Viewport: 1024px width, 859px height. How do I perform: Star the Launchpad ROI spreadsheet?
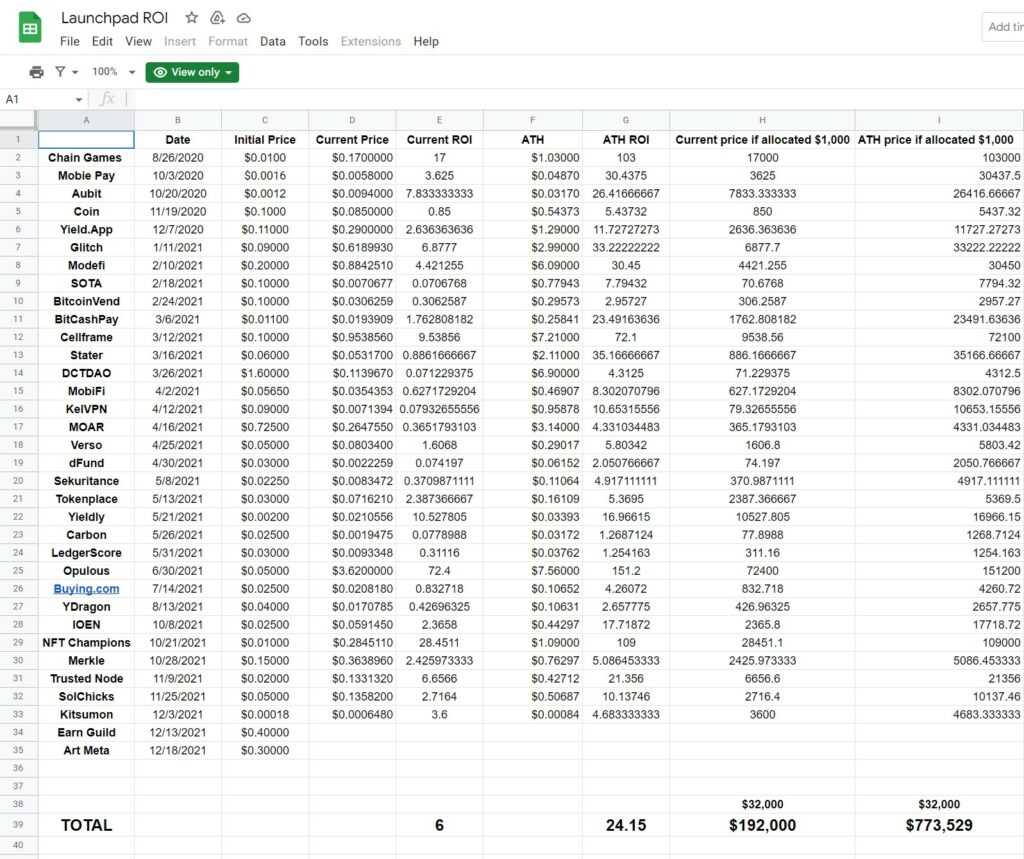[190, 17]
